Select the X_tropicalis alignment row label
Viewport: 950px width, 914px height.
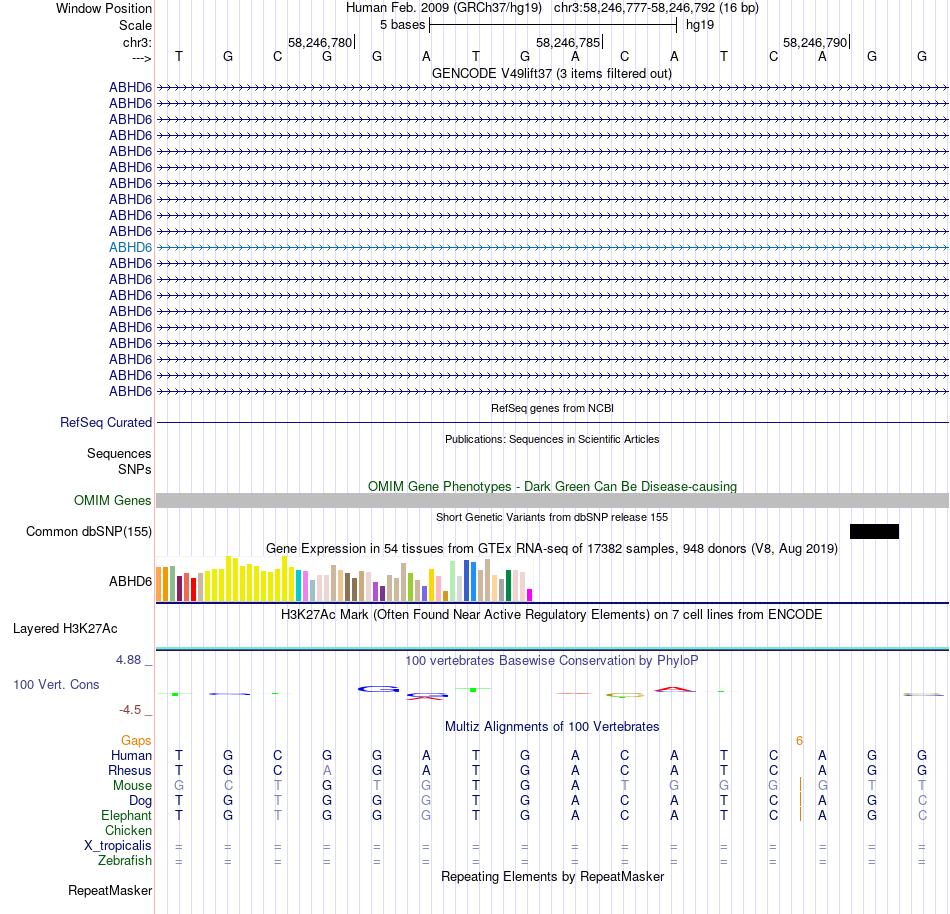(x=118, y=846)
